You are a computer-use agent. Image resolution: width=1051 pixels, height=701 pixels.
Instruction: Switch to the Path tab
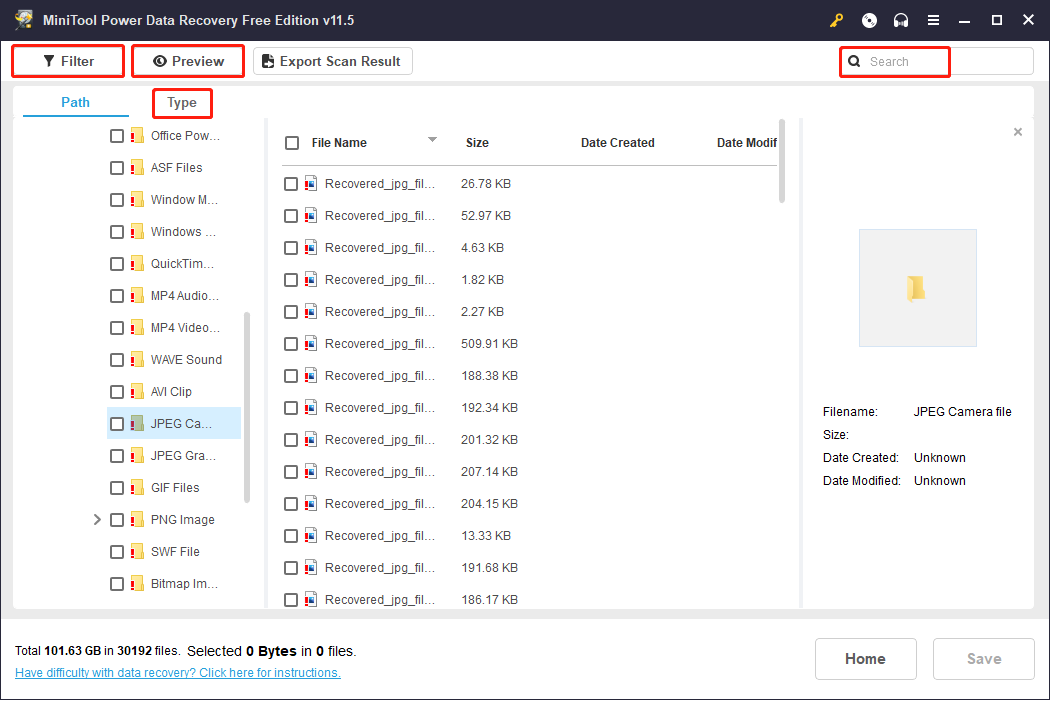(x=75, y=103)
